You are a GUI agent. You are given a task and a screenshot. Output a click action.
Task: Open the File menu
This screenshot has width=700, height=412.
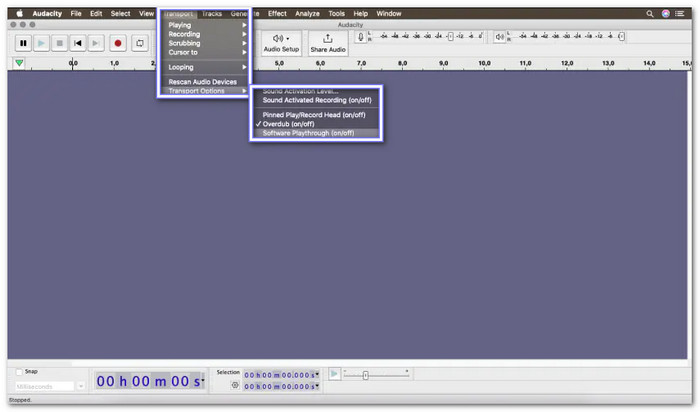[x=76, y=13]
